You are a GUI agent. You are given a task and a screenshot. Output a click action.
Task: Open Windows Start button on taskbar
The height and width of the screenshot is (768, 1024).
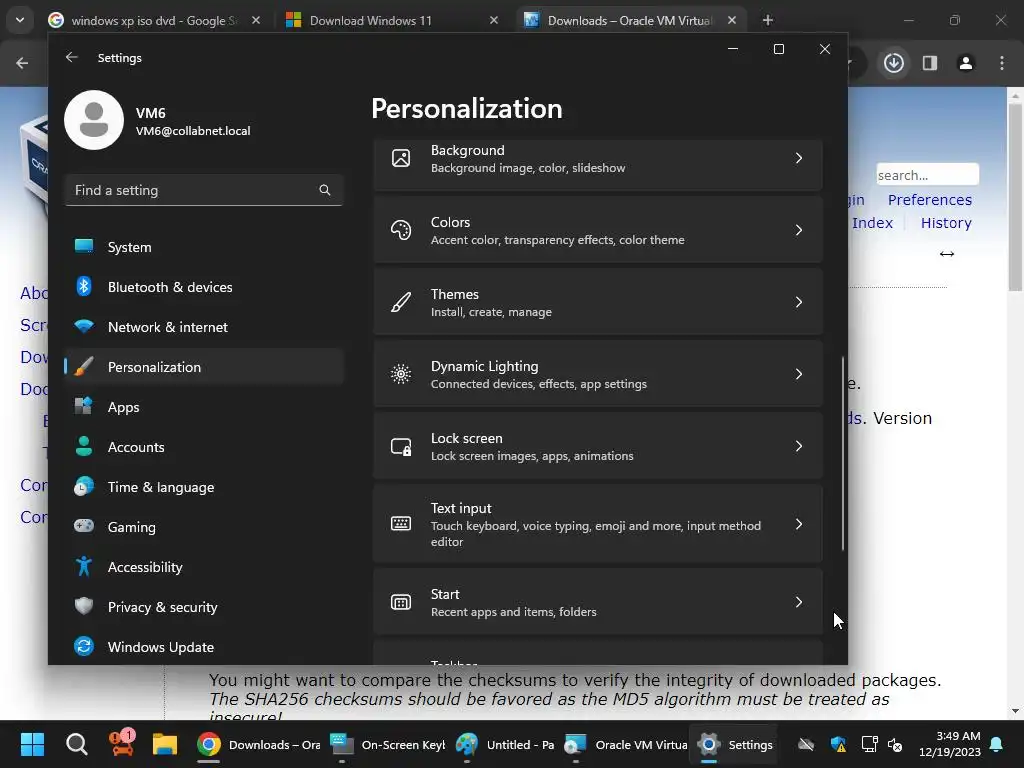[32, 744]
